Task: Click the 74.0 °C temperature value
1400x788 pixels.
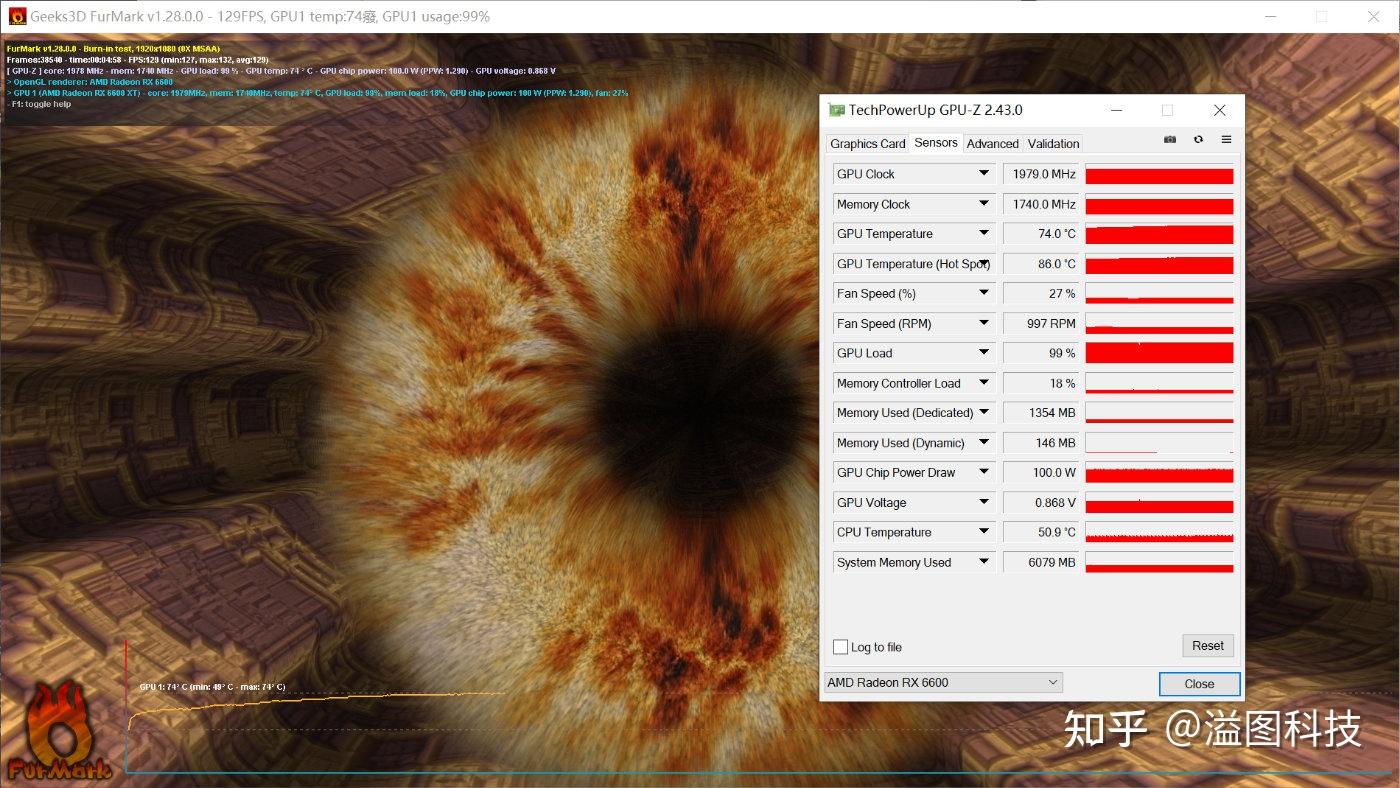Action: click(x=1041, y=234)
